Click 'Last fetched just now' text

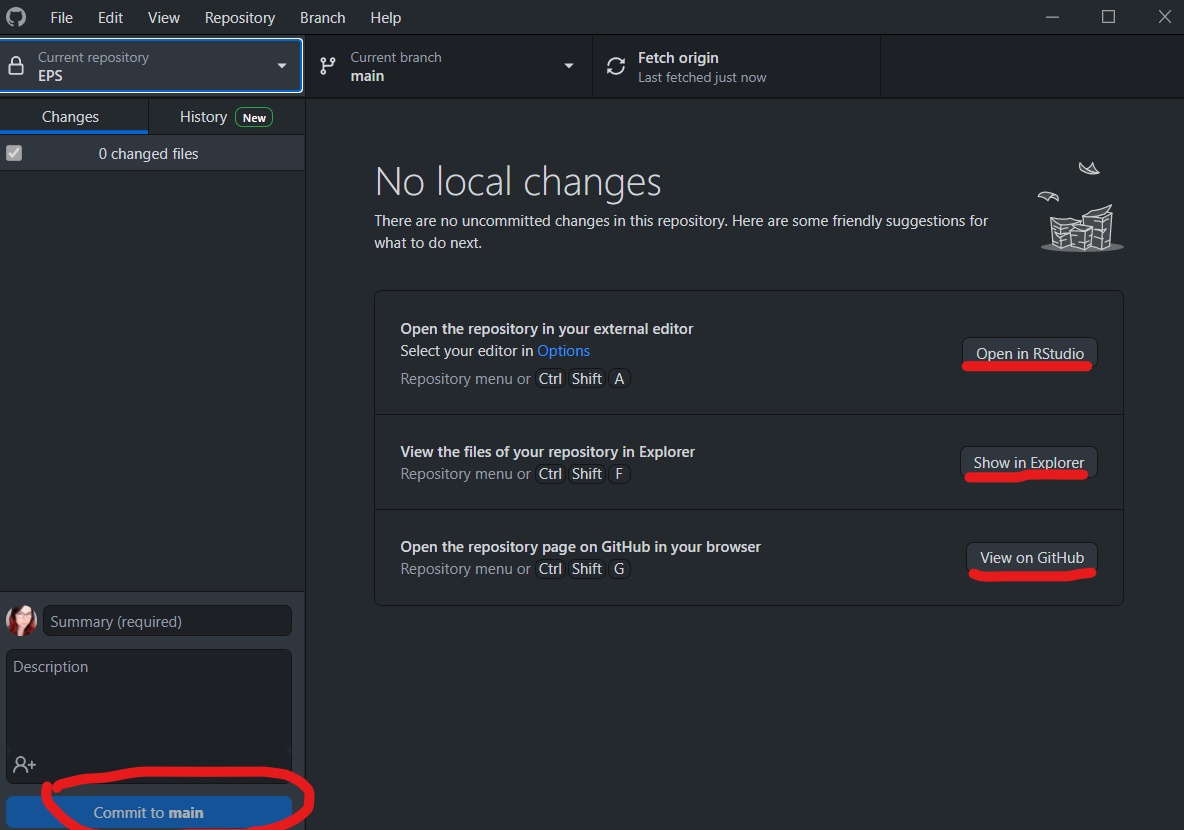click(x=701, y=77)
